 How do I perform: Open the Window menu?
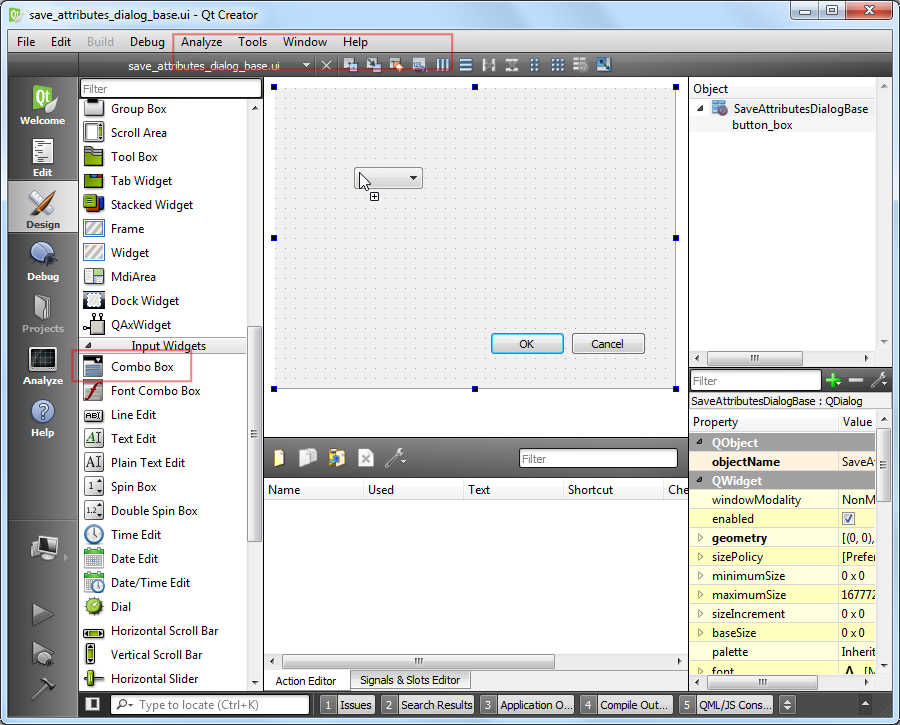point(305,42)
